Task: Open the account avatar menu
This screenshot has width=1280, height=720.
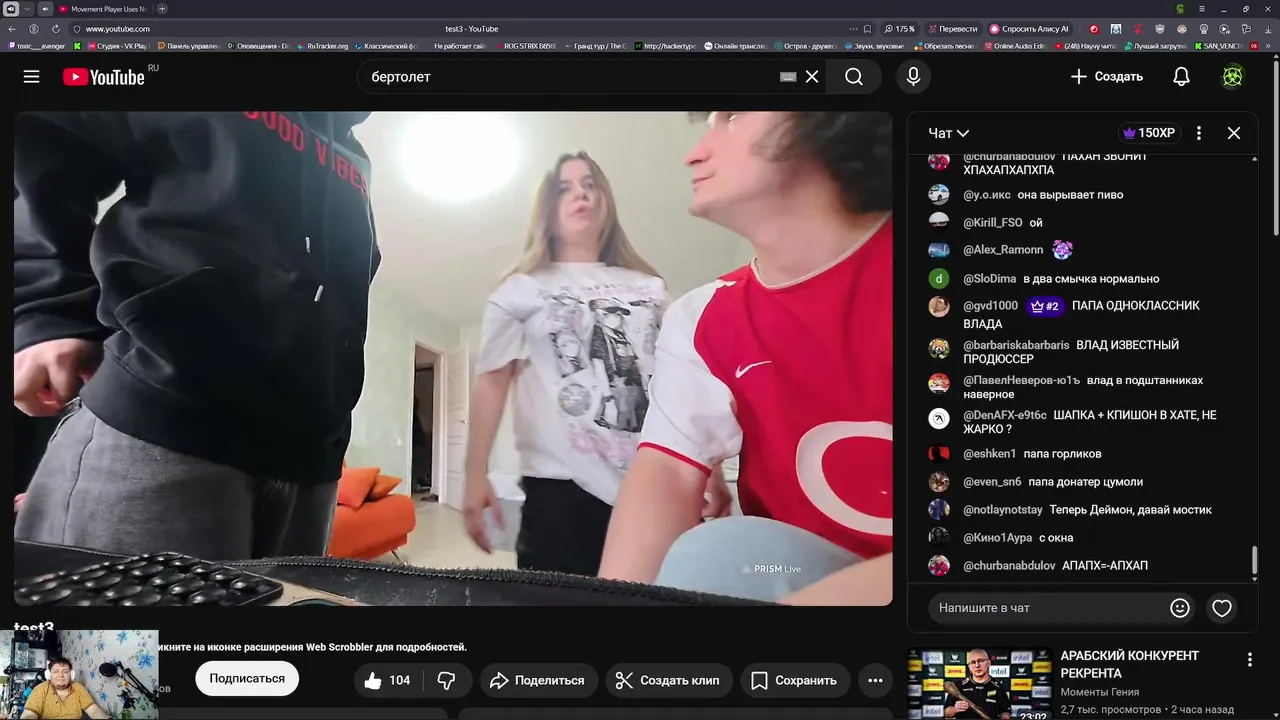Action: click(1233, 77)
